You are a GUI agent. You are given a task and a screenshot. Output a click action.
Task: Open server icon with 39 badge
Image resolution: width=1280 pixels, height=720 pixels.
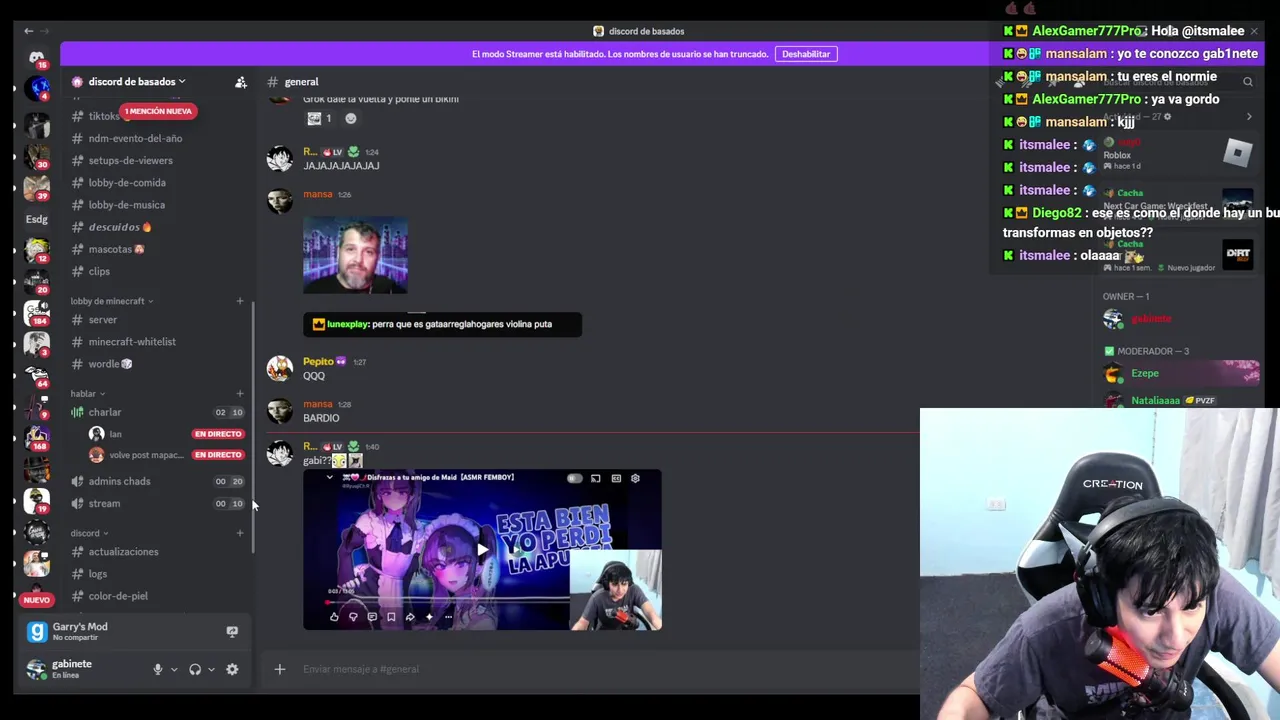[37, 187]
